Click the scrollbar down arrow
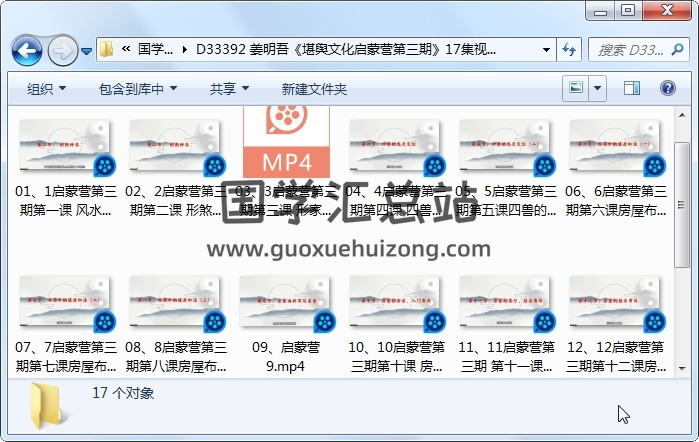Screen dimensions: 699x442 tap(682, 368)
